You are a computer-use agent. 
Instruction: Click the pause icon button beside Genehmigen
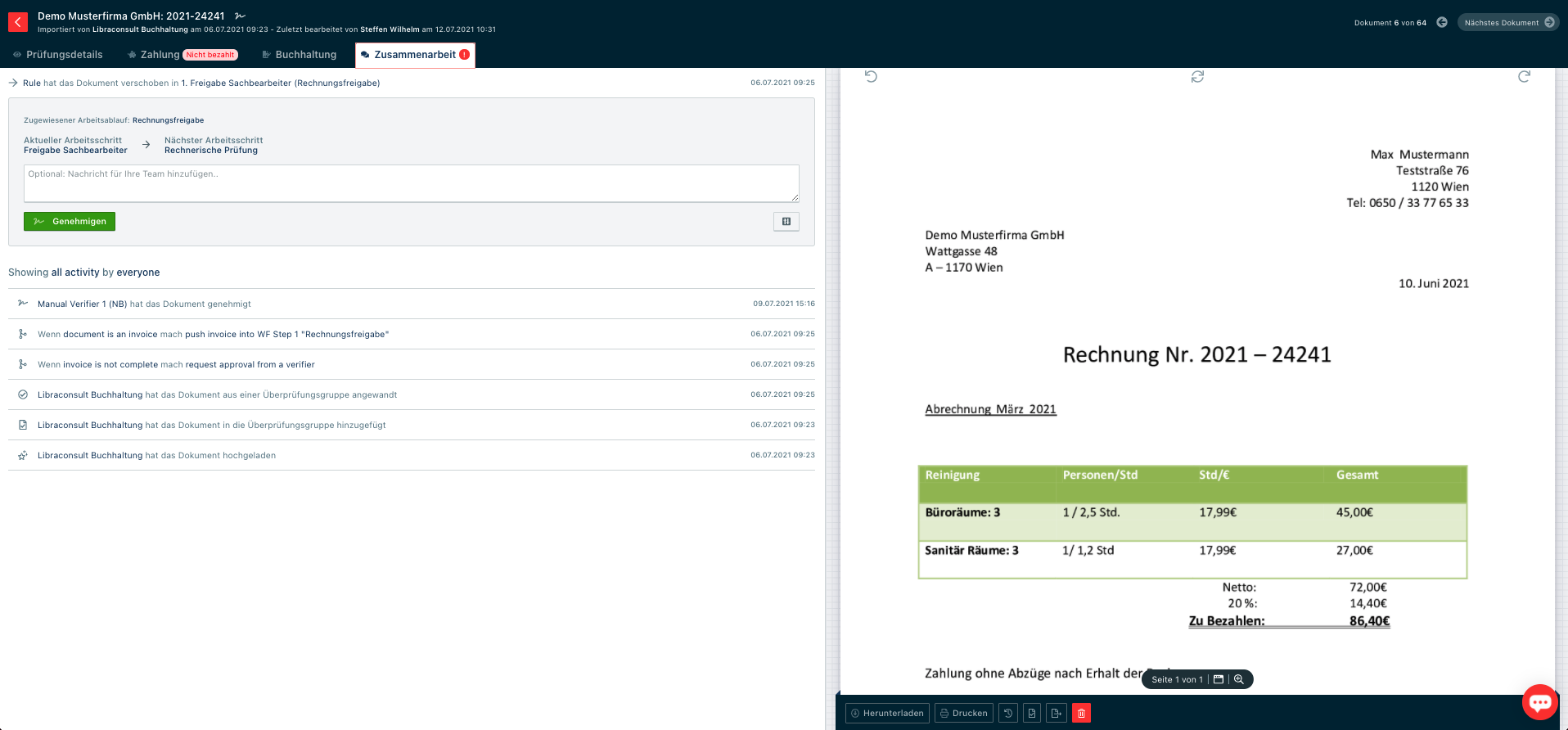coord(786,221)
